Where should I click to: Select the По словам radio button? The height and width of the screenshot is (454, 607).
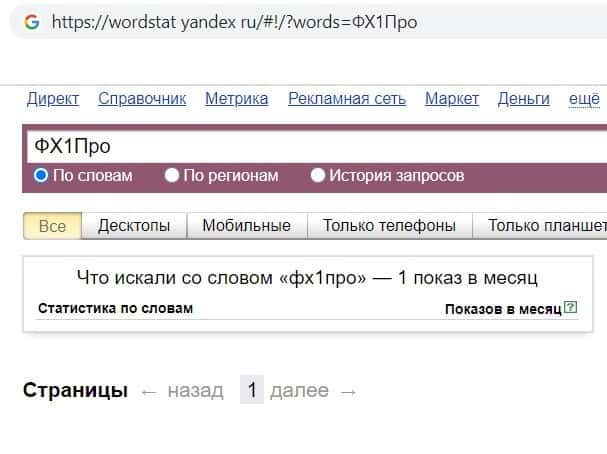[x=41, y=175]
